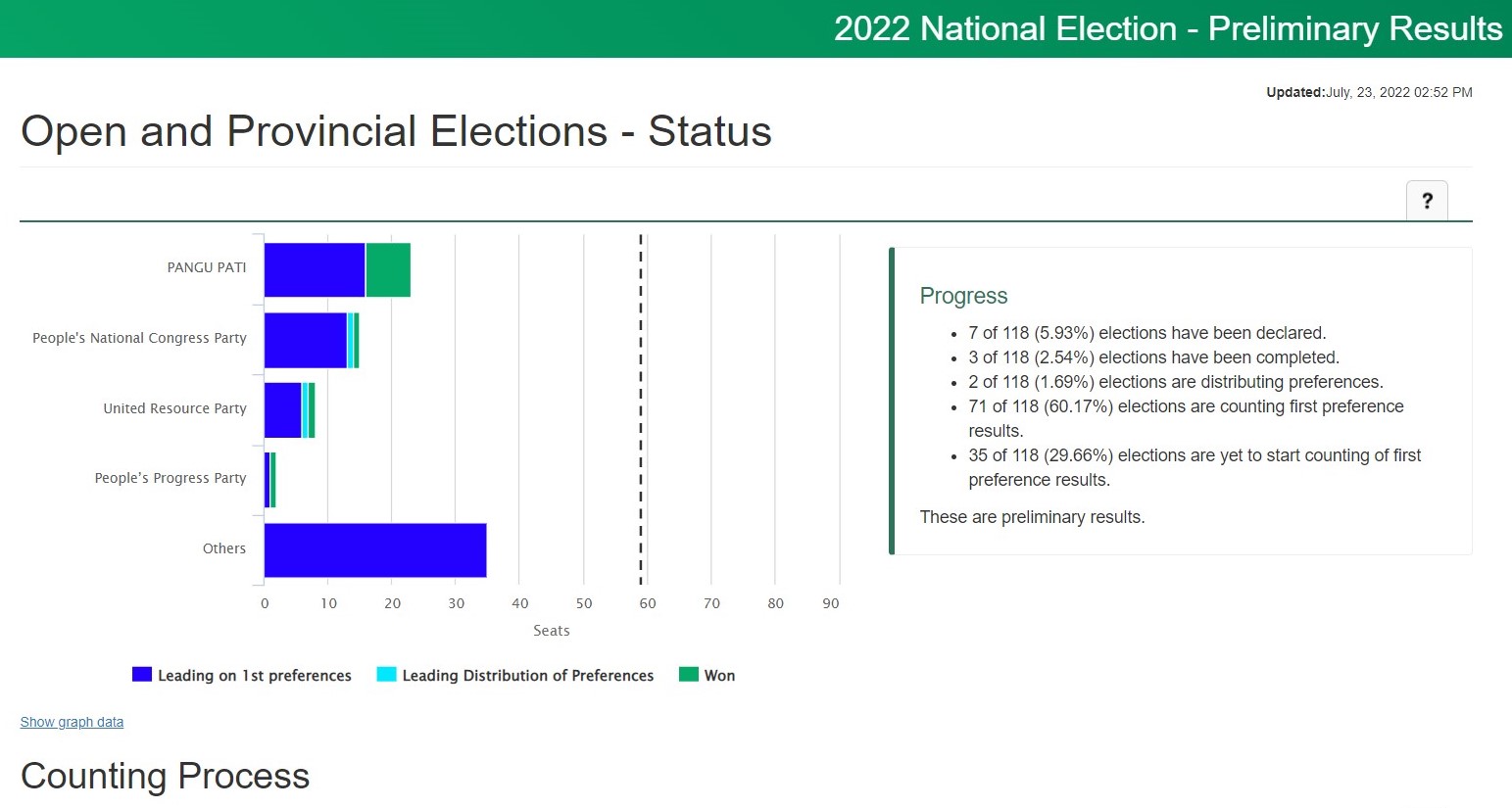Open the question mark help button
The height and width of the screenshot is (808, 1512).
pos(1427,201)
